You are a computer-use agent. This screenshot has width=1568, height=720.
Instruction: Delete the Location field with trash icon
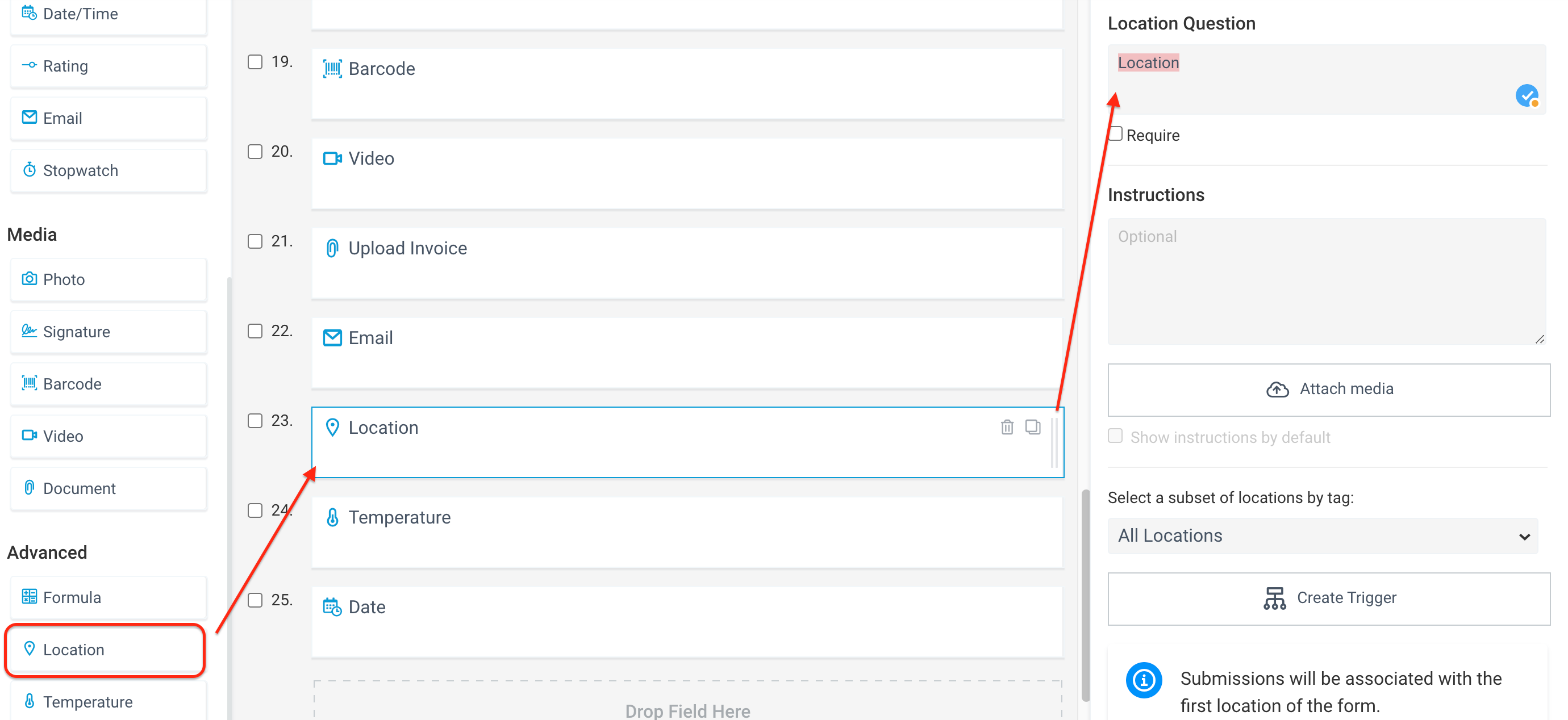pos(1007,427)
